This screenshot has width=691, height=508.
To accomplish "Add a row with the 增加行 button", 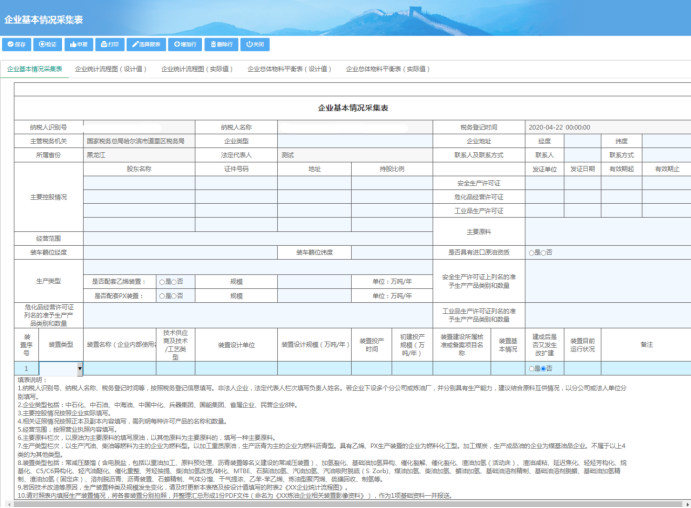I will pos(185,45).
